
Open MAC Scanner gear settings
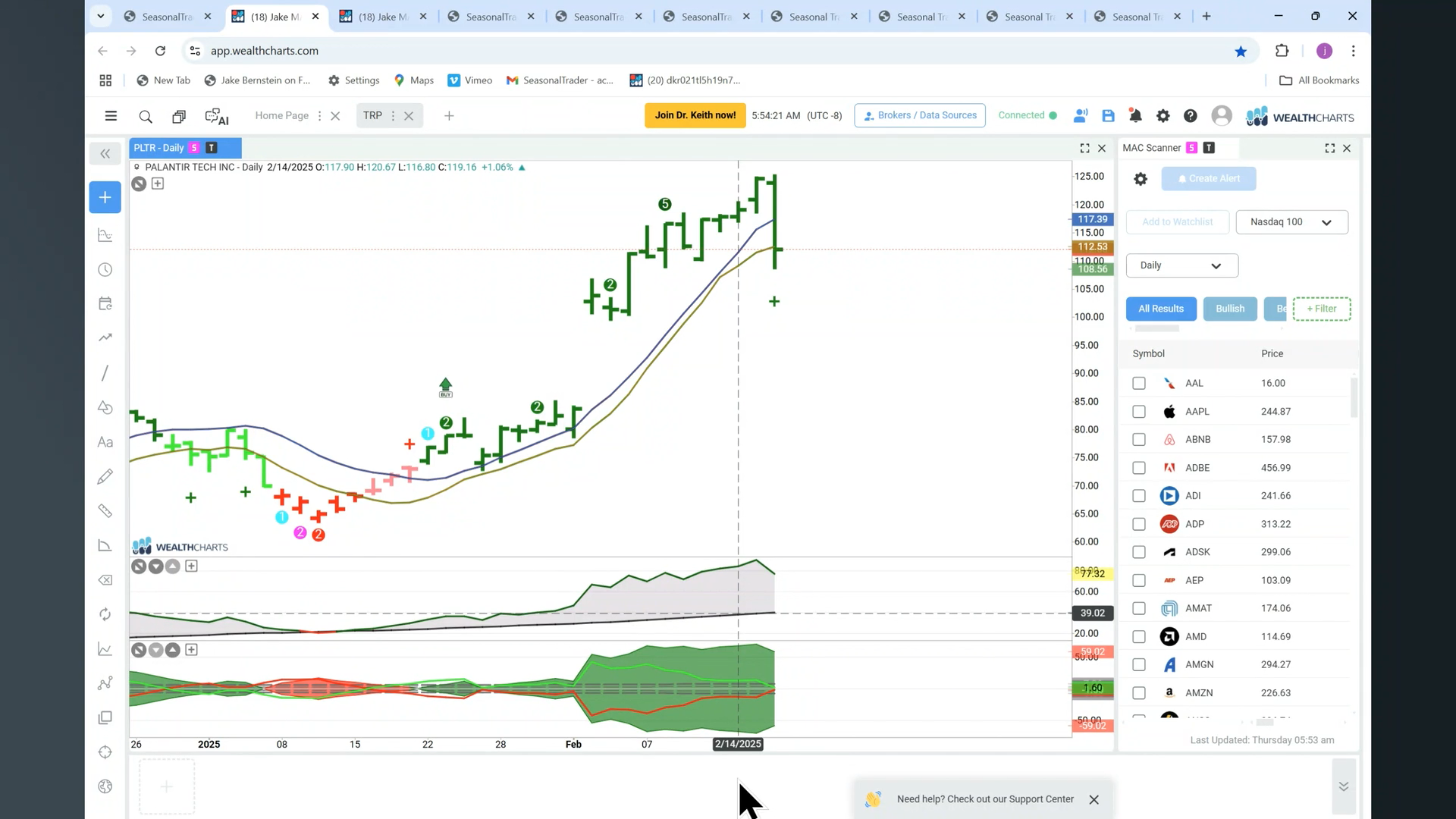[x=1141, y=179]
